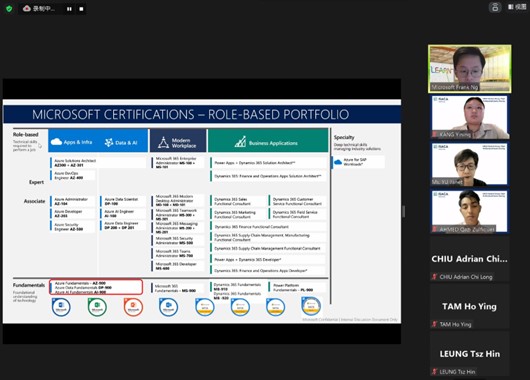The width and height of the screenshot is (530, 380).
Task: Click muted mic icon beside LEUNG Tsz Hin
Action: click(x=434, y=372)
